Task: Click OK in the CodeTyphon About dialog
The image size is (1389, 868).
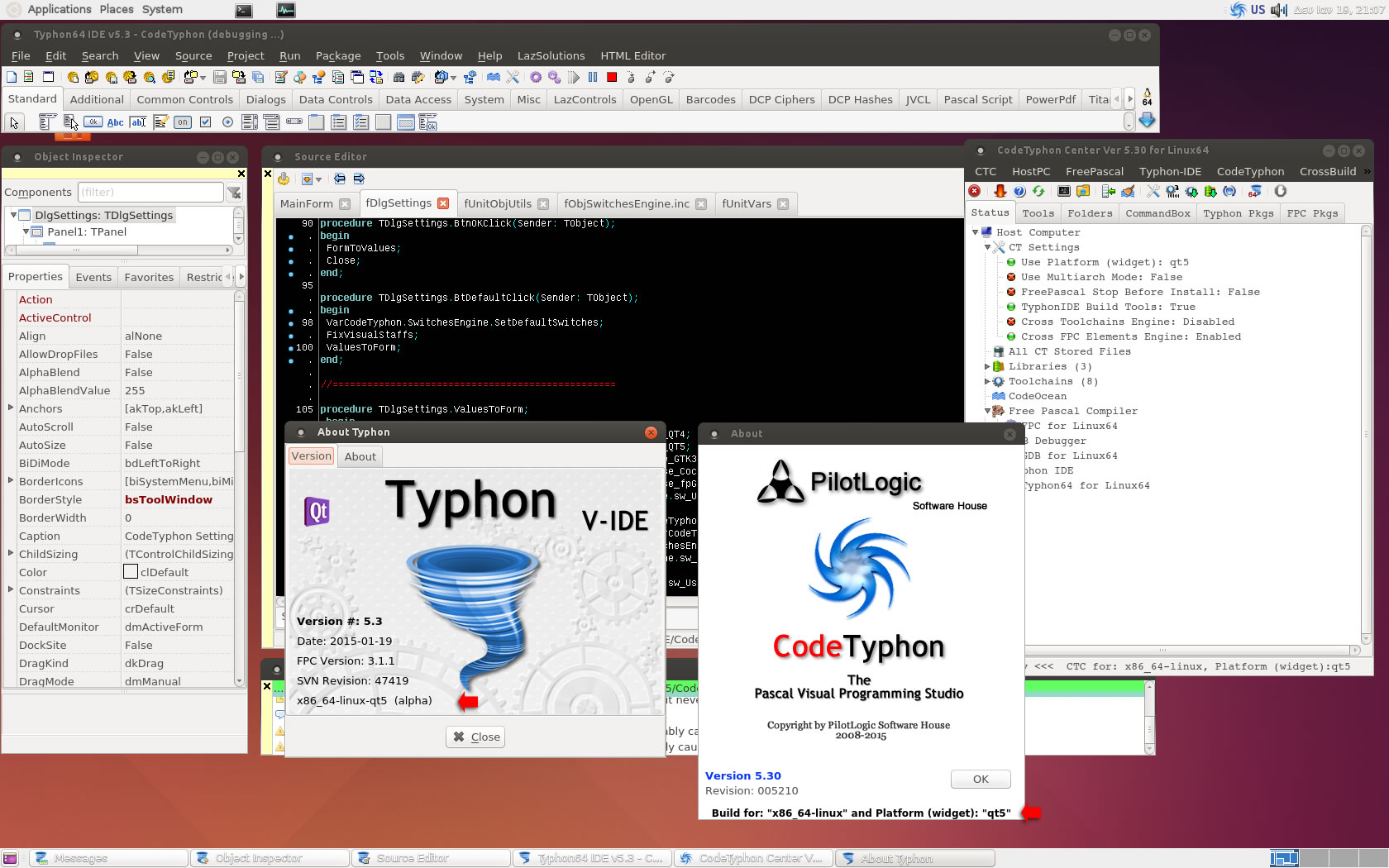Action: coord(981,779)
